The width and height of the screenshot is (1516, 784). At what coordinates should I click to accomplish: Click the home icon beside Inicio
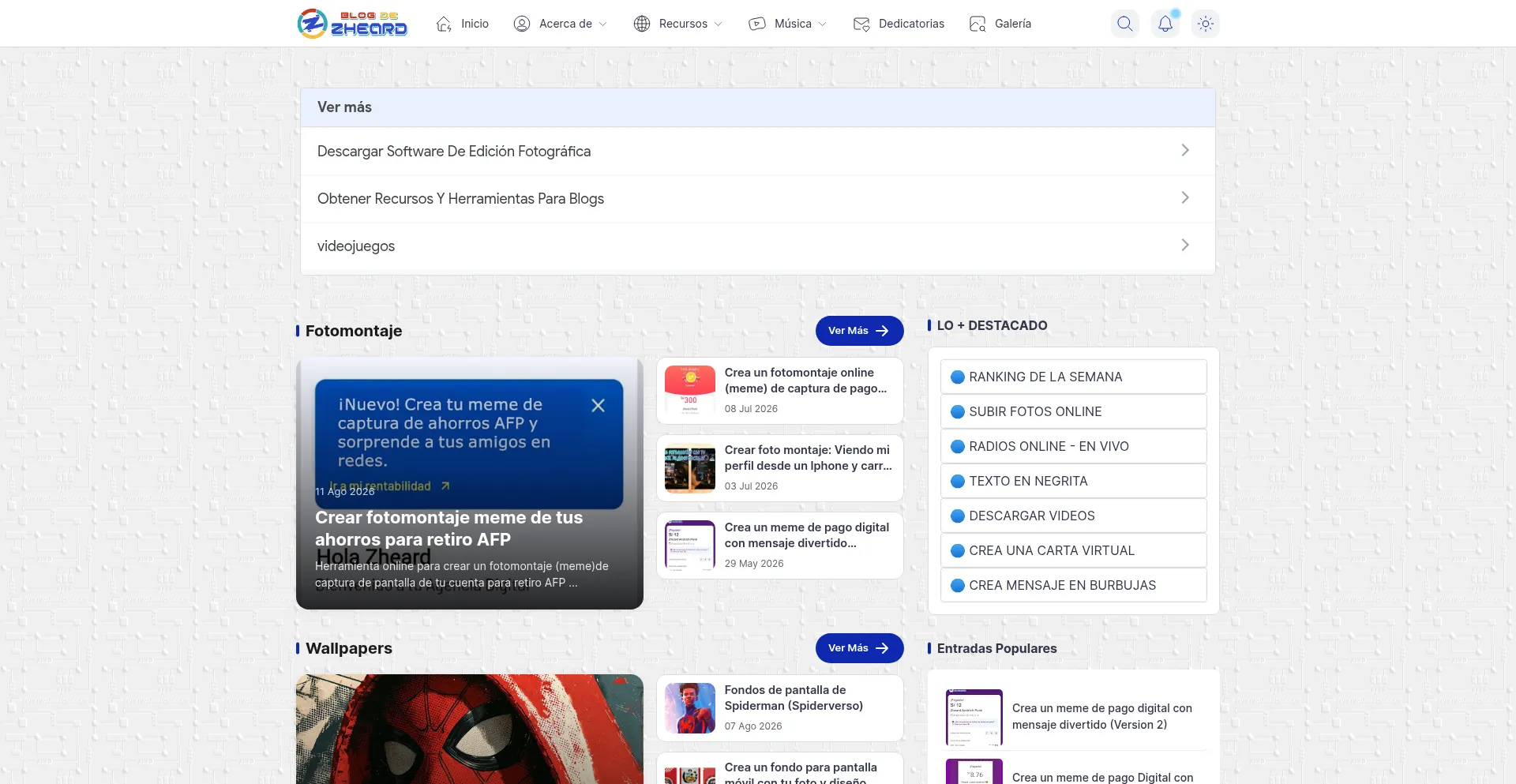pos(444,24)
